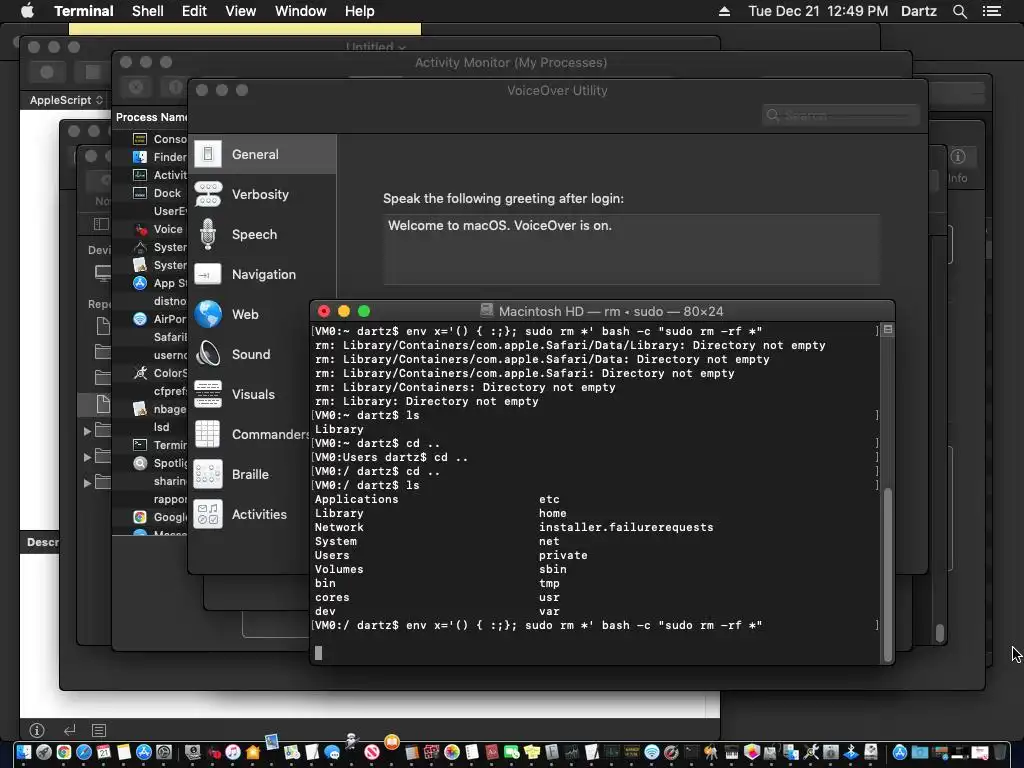
Task: Open the Apple menu
Action: (x=27, y=11)
